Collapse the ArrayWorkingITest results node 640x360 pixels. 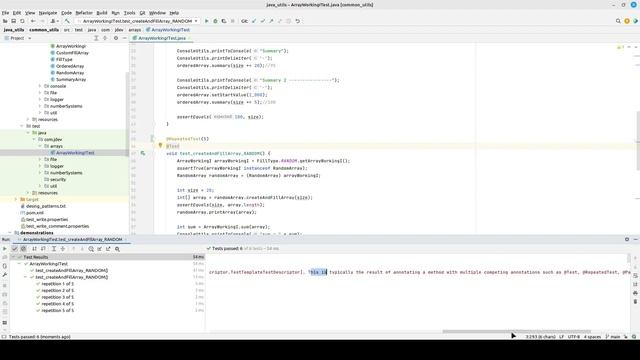click(x=19, y=264)
